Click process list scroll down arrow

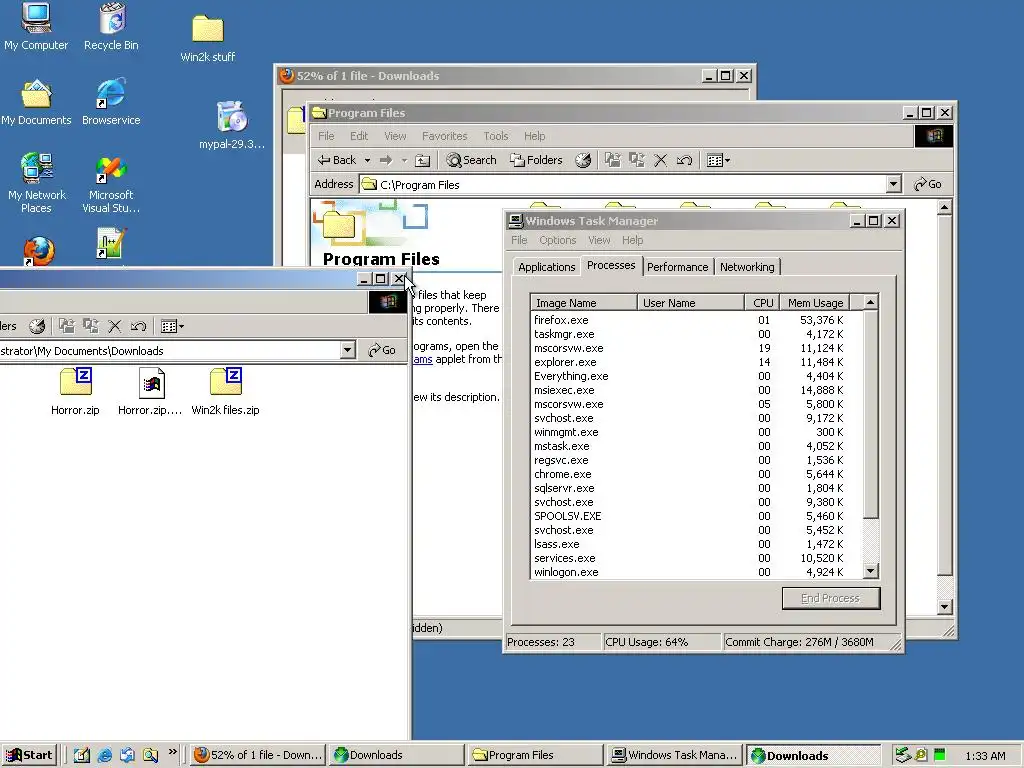(x=871, y=571)
